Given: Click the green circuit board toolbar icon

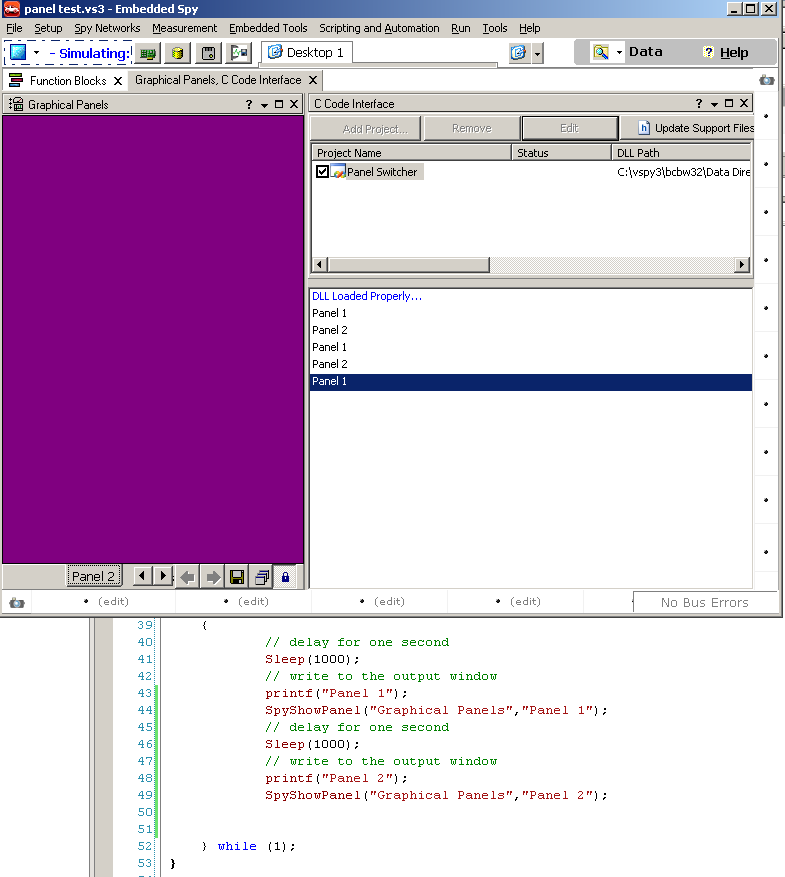Looking at the screenshot, I should pyautogui.click(x=148, y=53).
